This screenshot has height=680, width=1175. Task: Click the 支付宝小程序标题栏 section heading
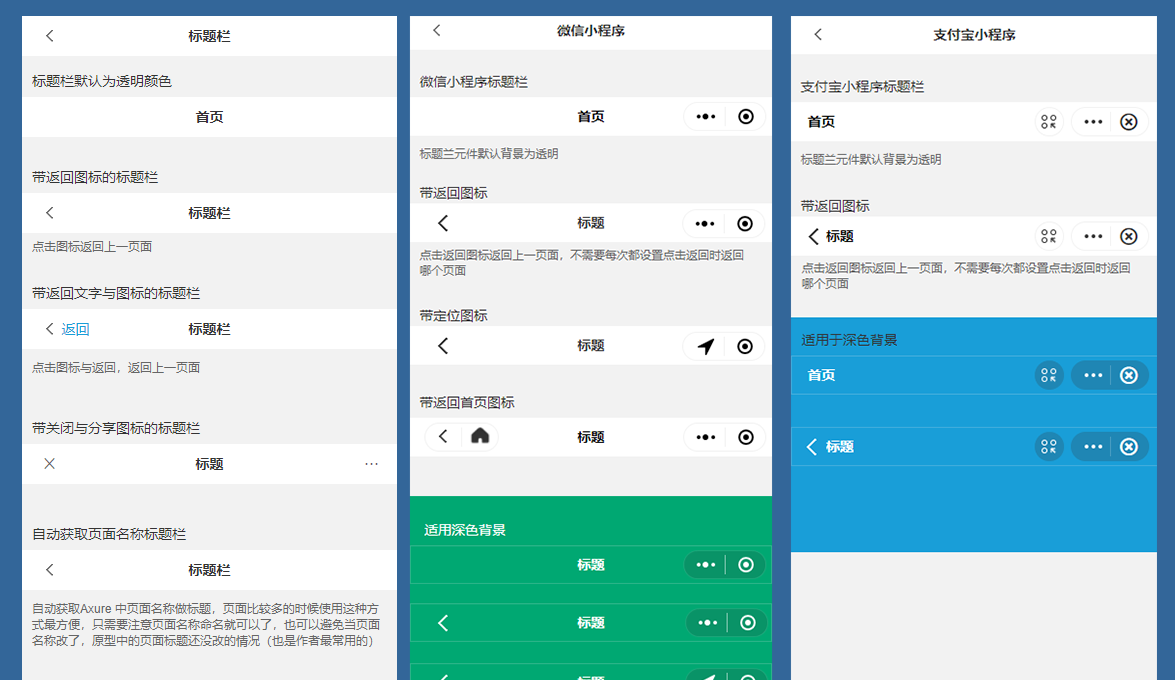point(862,87)
